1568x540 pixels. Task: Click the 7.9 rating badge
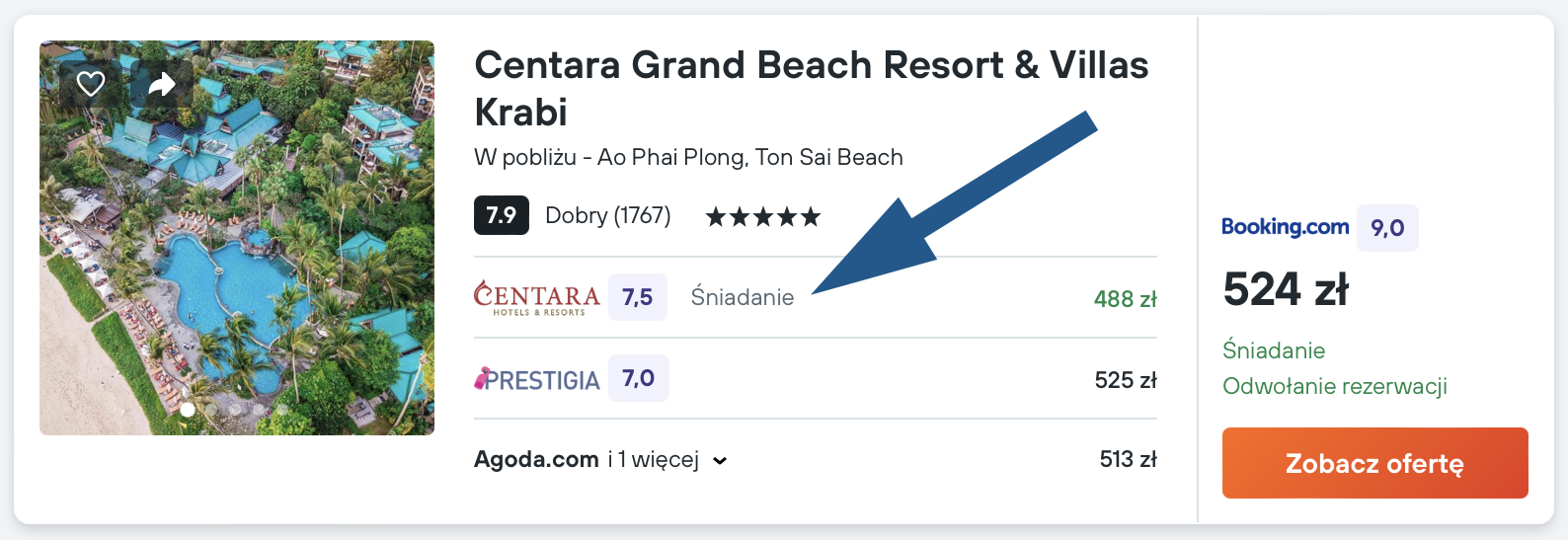click(x=501, y=215)
